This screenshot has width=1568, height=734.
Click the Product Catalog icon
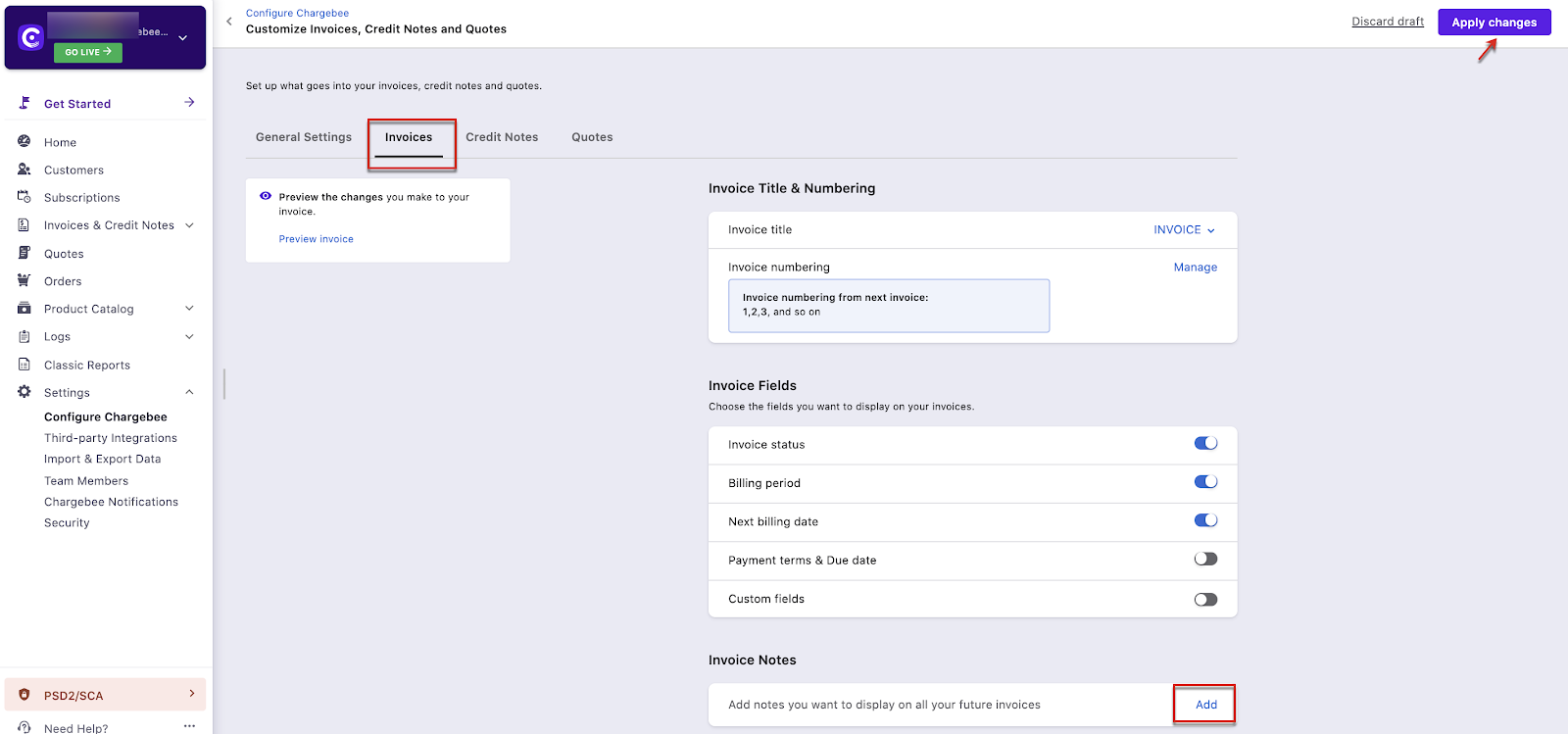pyautogui.click(x=24, y=308)
